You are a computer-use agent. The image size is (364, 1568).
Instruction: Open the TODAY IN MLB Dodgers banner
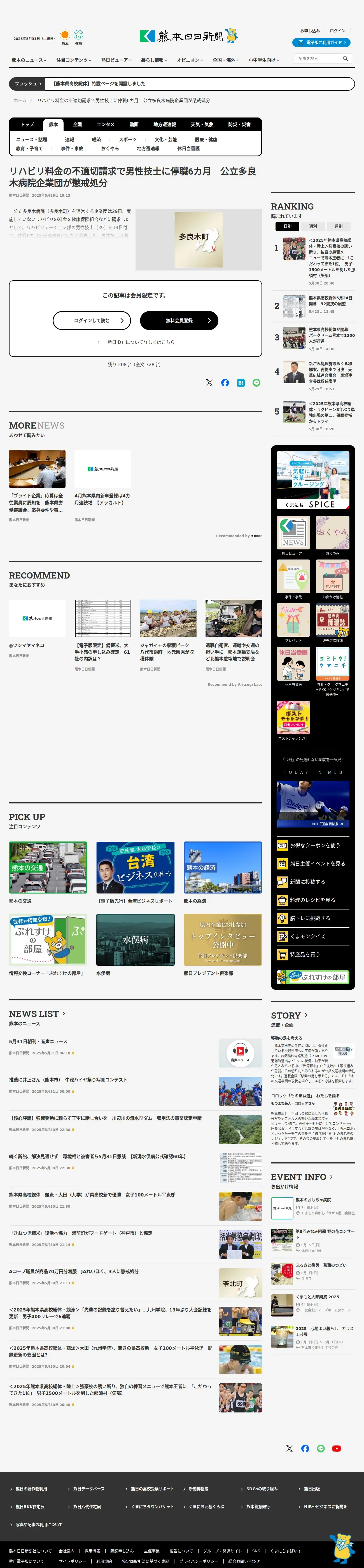313,803
